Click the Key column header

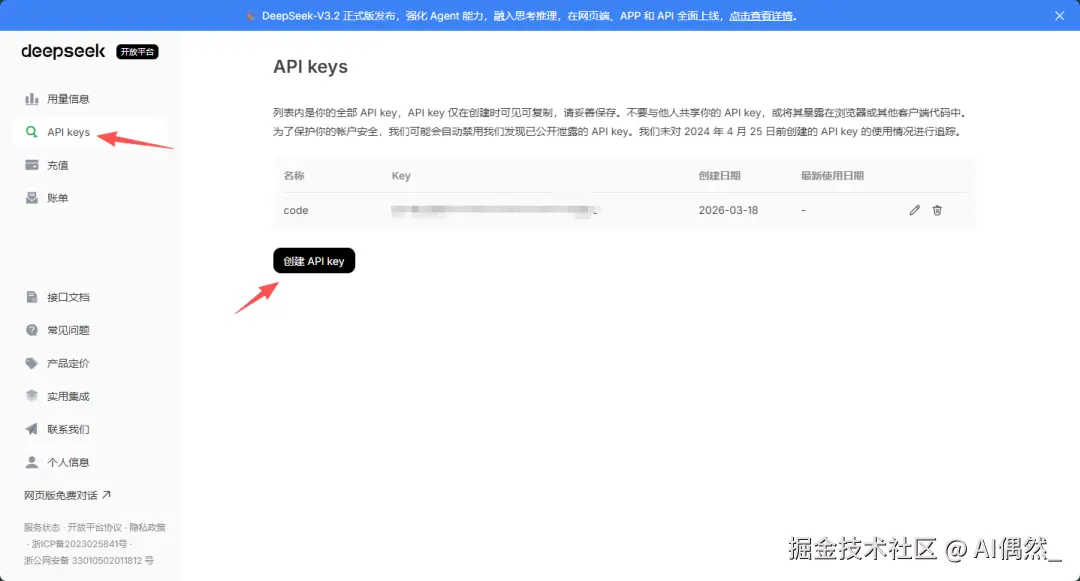click(401, 176)
